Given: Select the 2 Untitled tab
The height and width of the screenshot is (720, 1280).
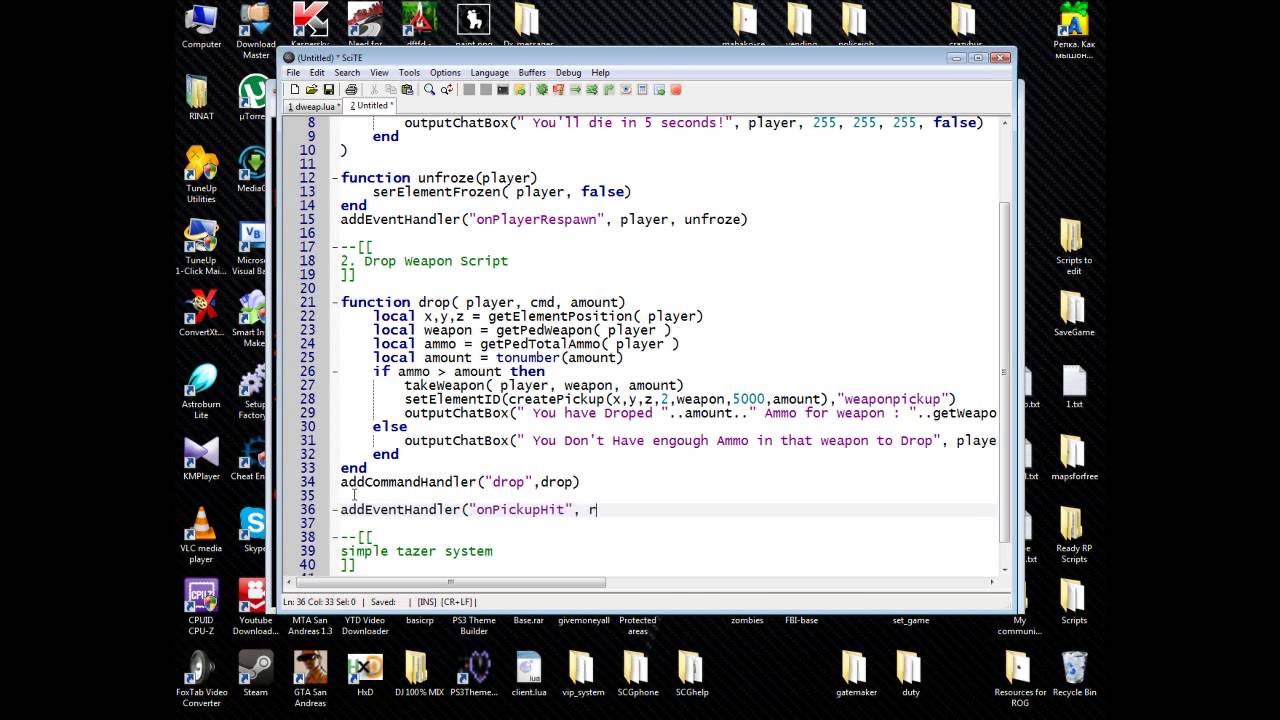Looking at the screenshot, I should tap(371, 105).
